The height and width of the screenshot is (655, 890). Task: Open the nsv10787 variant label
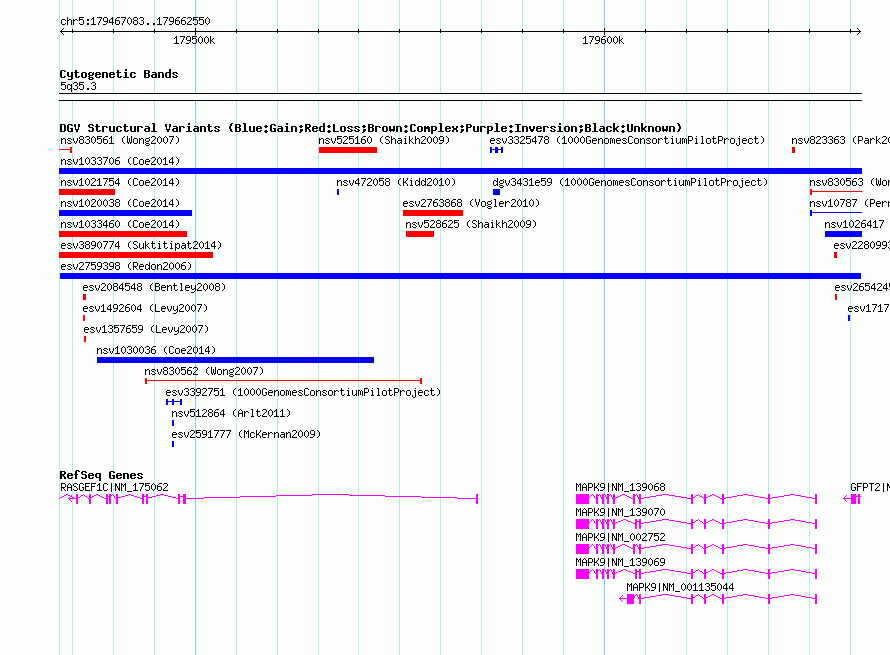[x=849, y=203]
